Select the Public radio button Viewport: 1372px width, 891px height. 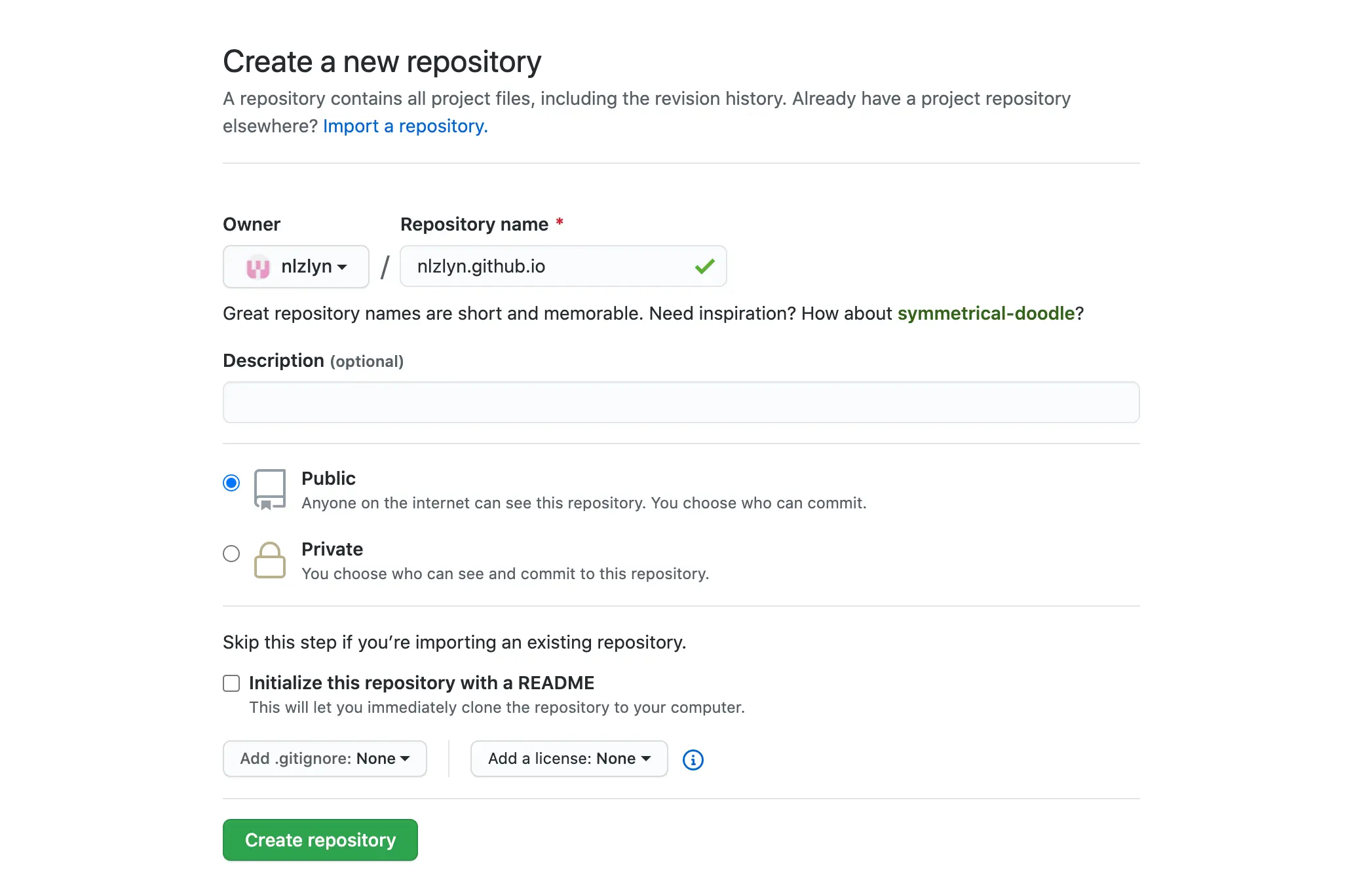click(231, 483)
